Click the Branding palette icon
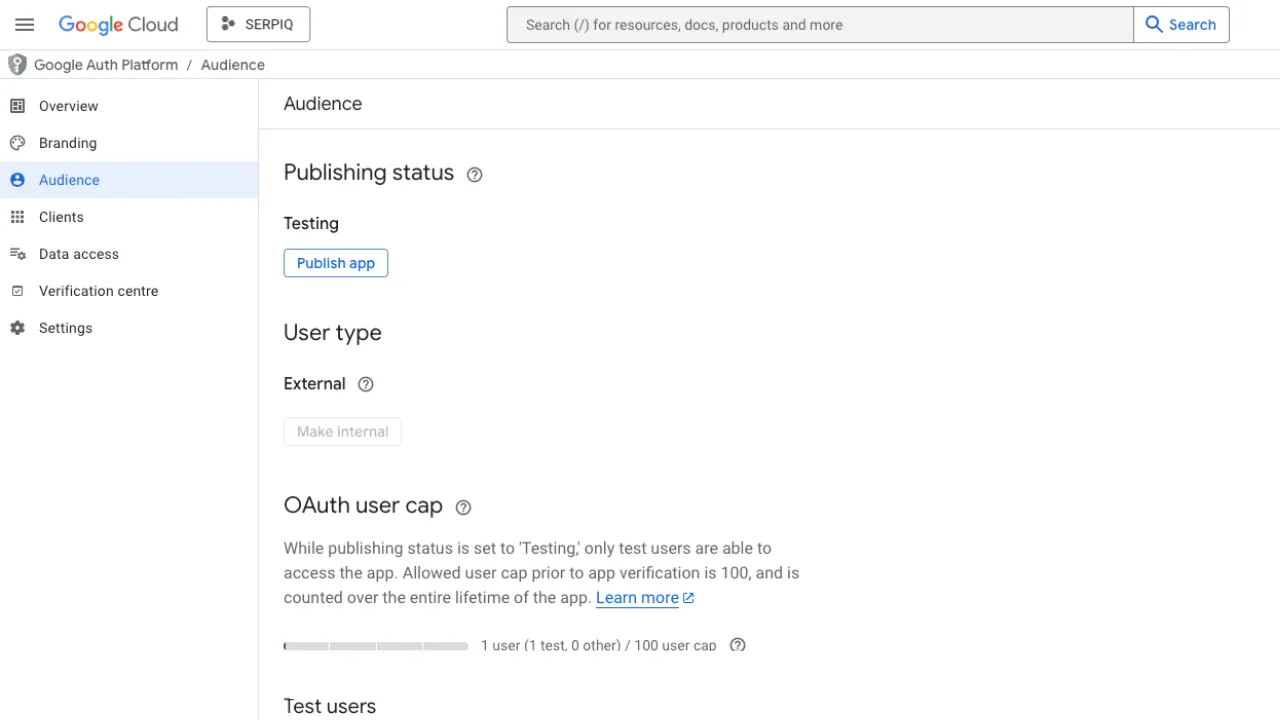This screenshot has height=720, width=1280. (17, 143)
